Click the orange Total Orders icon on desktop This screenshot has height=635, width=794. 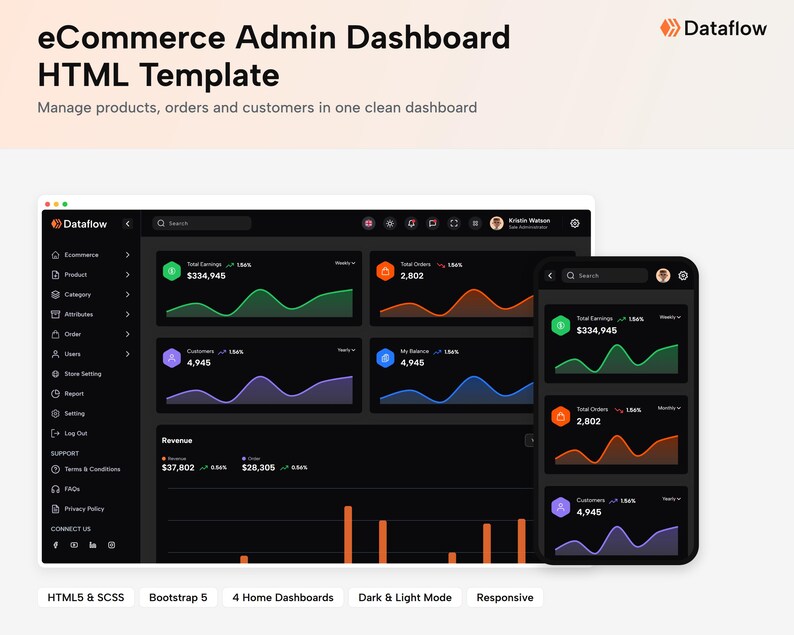(x=385, y=271)
